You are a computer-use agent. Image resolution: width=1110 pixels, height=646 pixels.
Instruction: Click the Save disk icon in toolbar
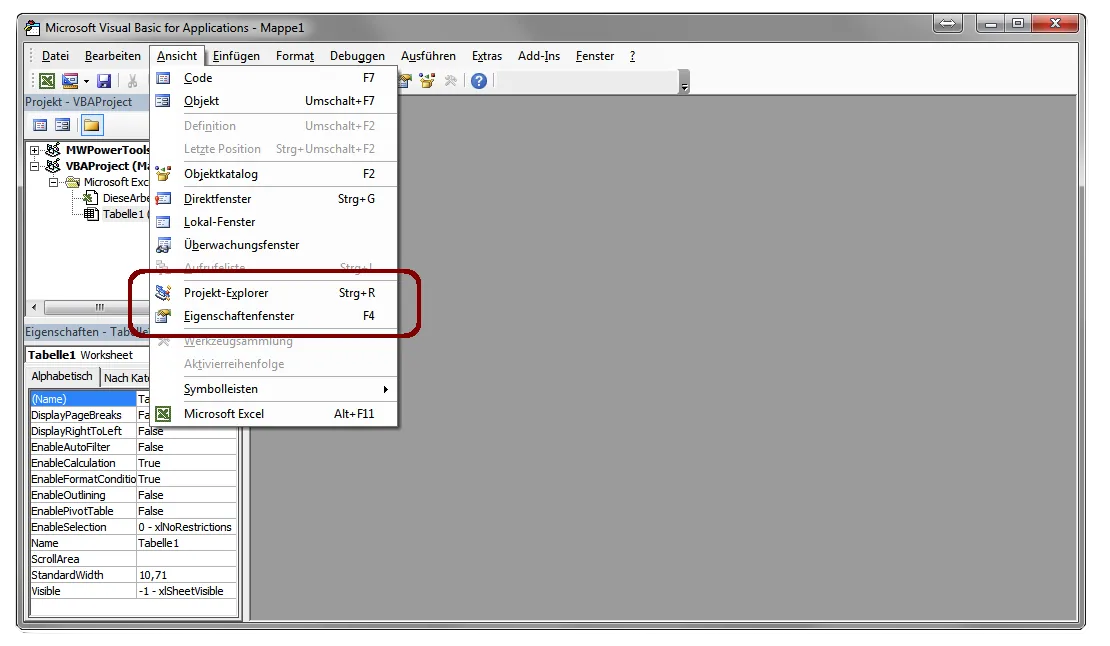[x=104, y=81]
